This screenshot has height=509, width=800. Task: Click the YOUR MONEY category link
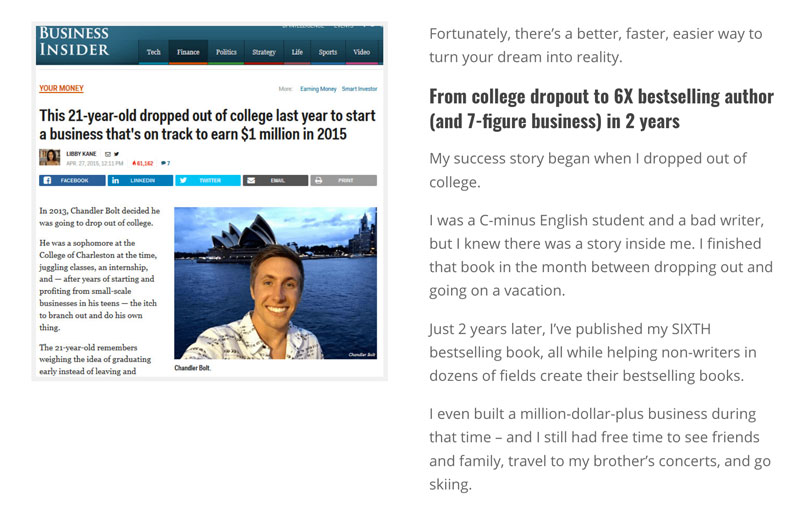61,88
